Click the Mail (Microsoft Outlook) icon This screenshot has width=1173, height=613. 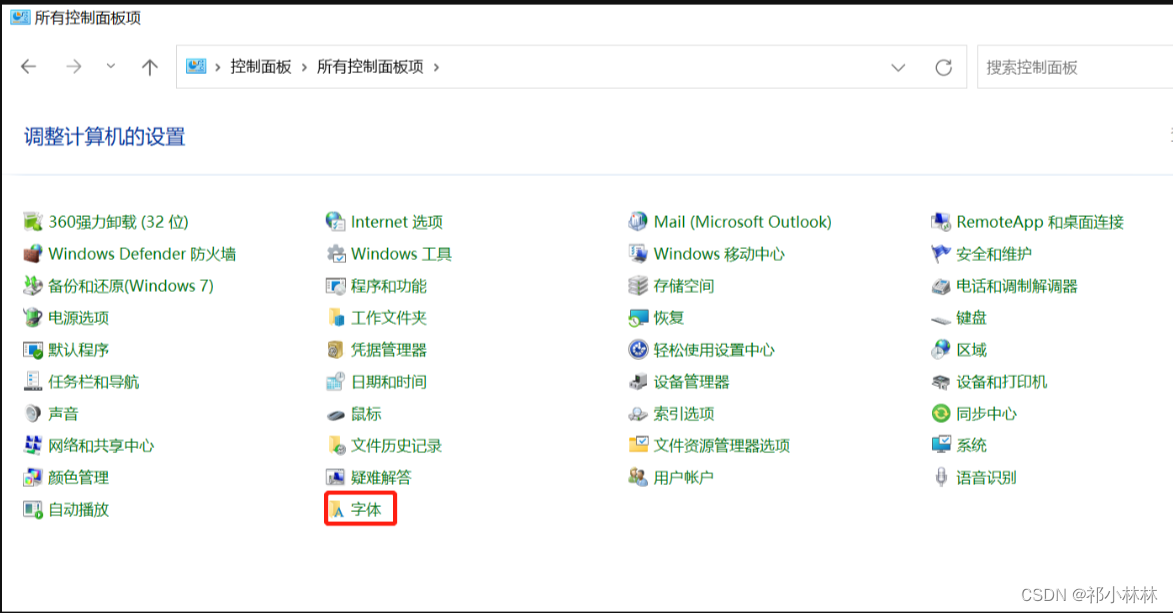click(x=637, y=222)
